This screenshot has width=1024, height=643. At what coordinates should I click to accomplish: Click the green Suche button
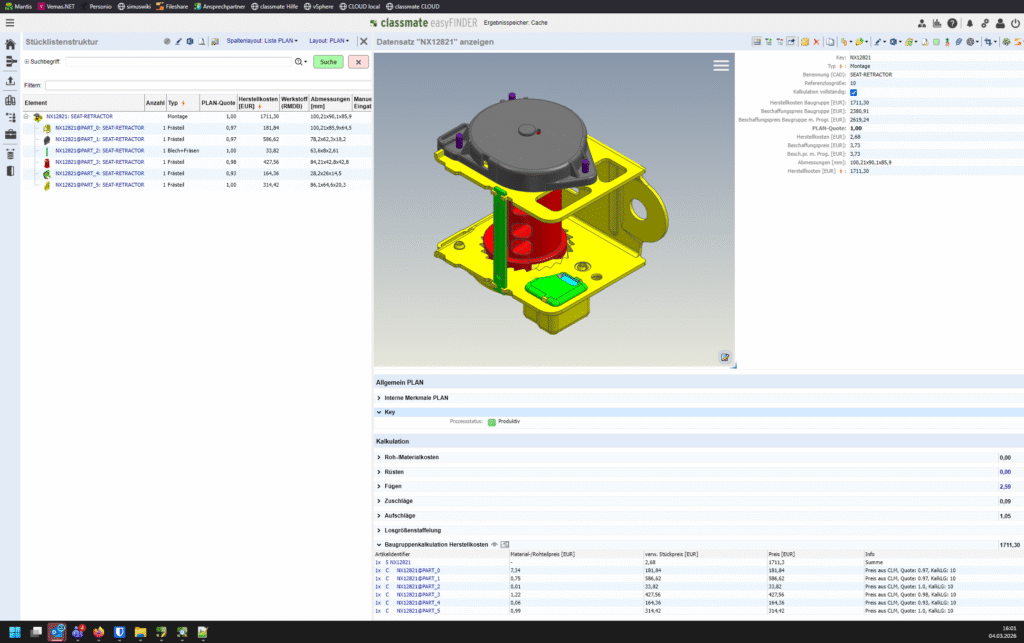328,62
